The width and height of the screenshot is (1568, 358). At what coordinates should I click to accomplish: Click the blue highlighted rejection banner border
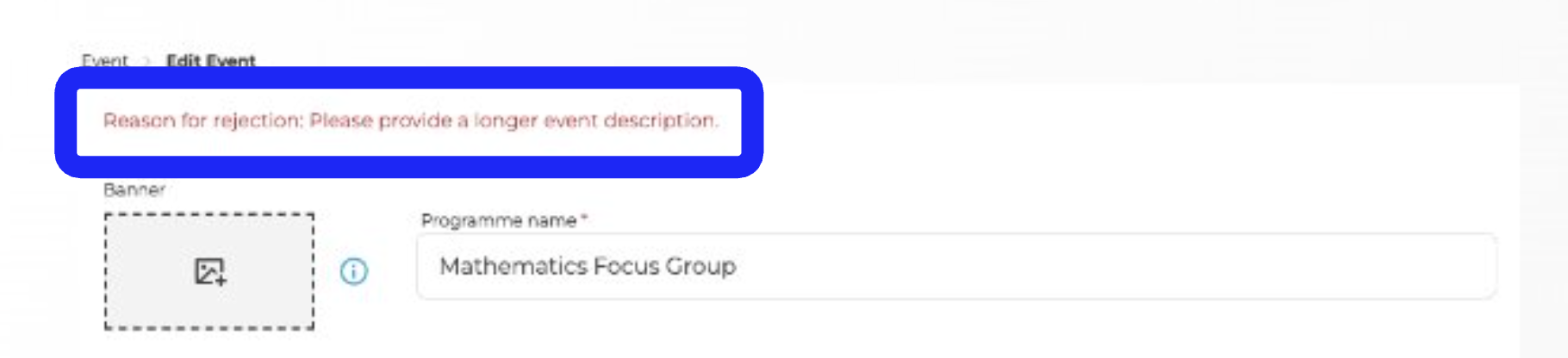click(x=409, y=77)
